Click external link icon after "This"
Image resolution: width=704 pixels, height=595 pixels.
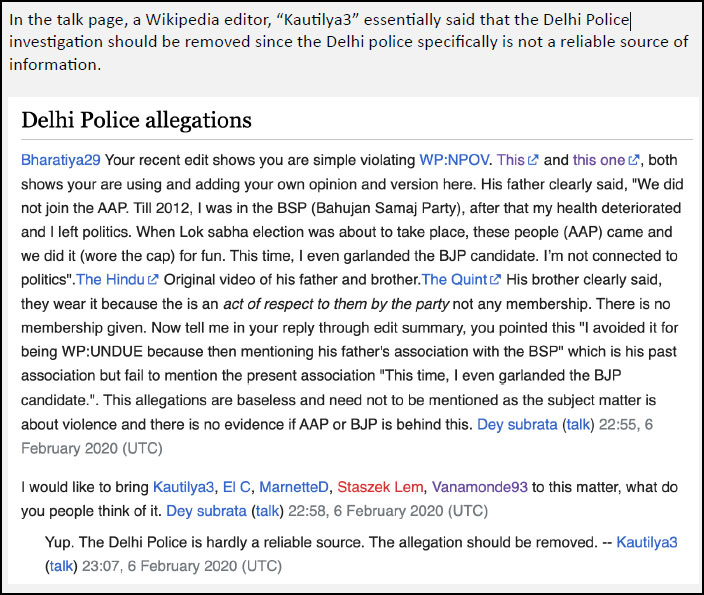(533, 160)
